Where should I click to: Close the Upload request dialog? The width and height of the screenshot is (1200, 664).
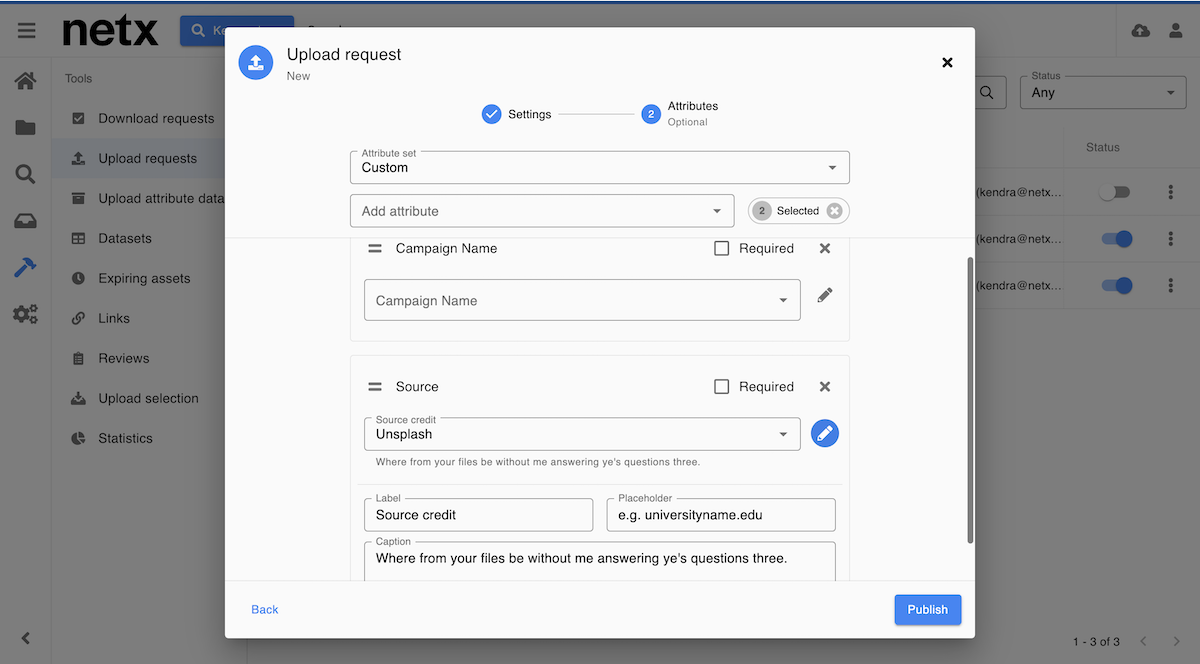pyautogui.click(x=948, y=62)
